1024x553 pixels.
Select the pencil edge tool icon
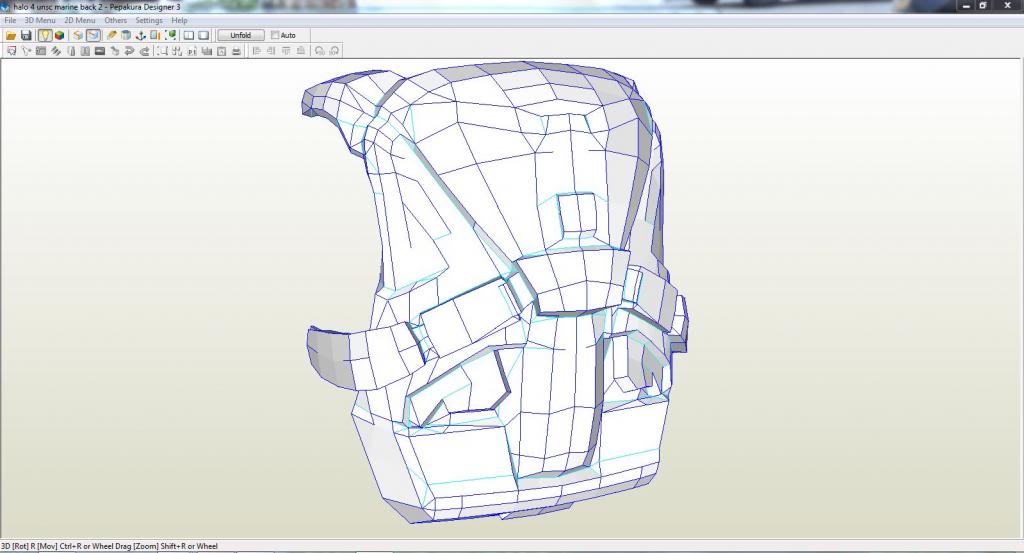click(112, 35)
